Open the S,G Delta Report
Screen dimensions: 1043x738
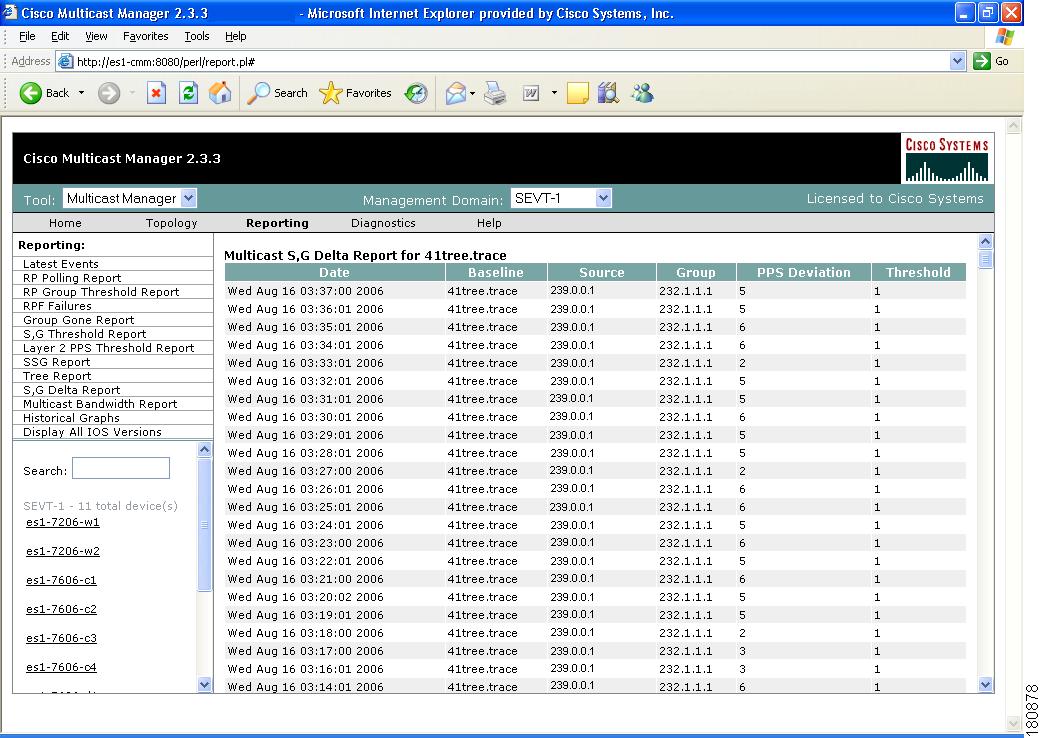pyautogui.click(x=72, y=390)
